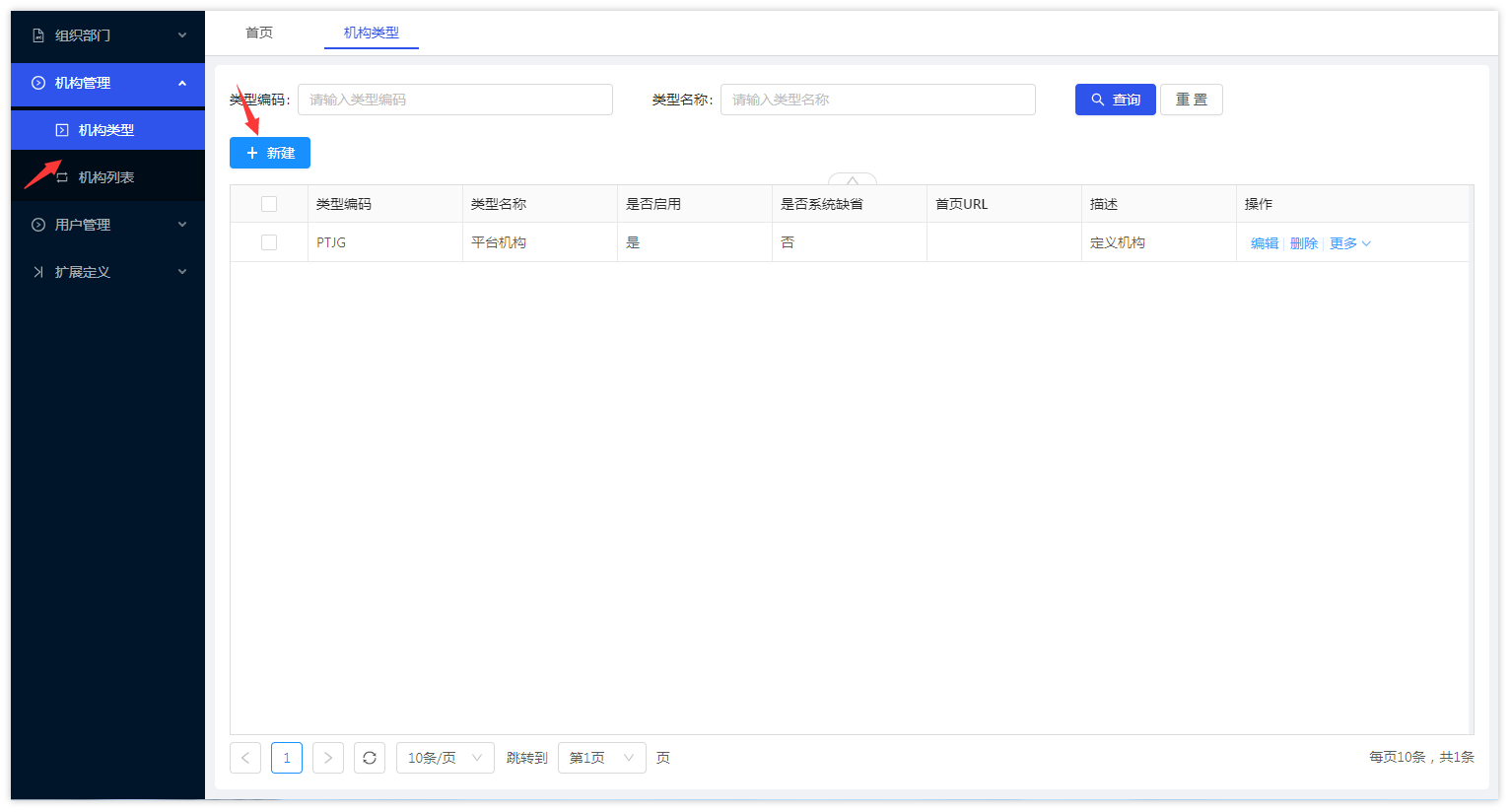Click the 组织部门 document icon
1510x812 pixels.
(x=38, y=35)
